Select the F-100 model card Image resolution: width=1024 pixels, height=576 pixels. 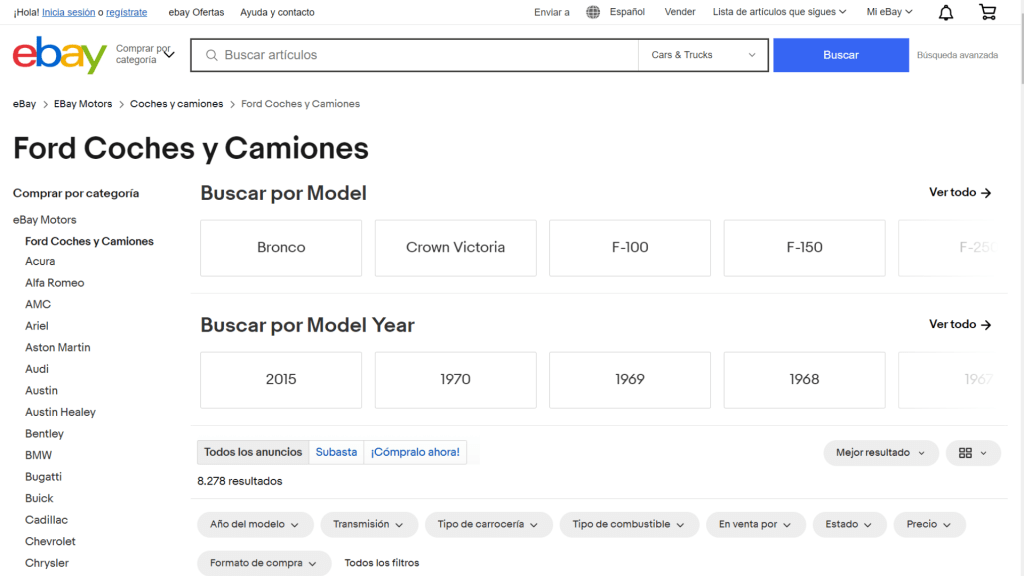pyautogui.click(x=630, y=248)
